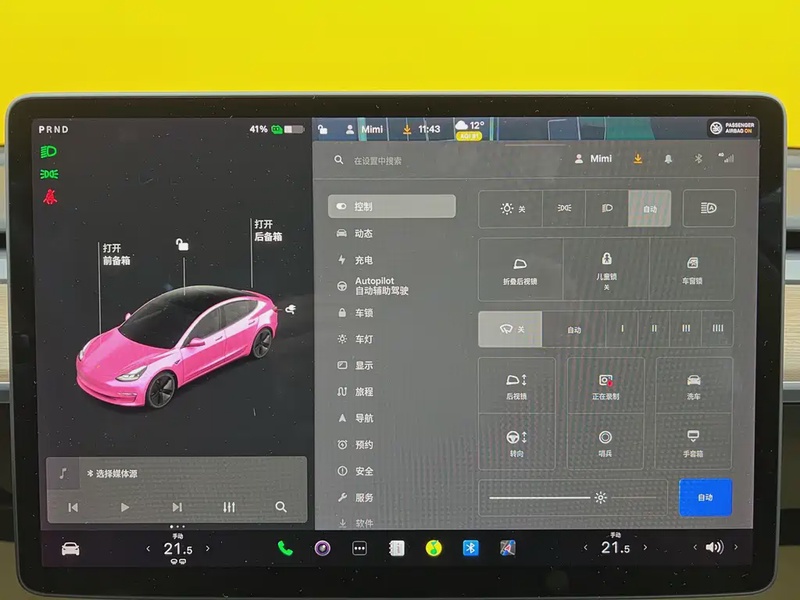Tap the fold mirrors (折叠后视镜) button
This screenshot has height=600, width=800.
pyautogui.click(x=520, y=269)
